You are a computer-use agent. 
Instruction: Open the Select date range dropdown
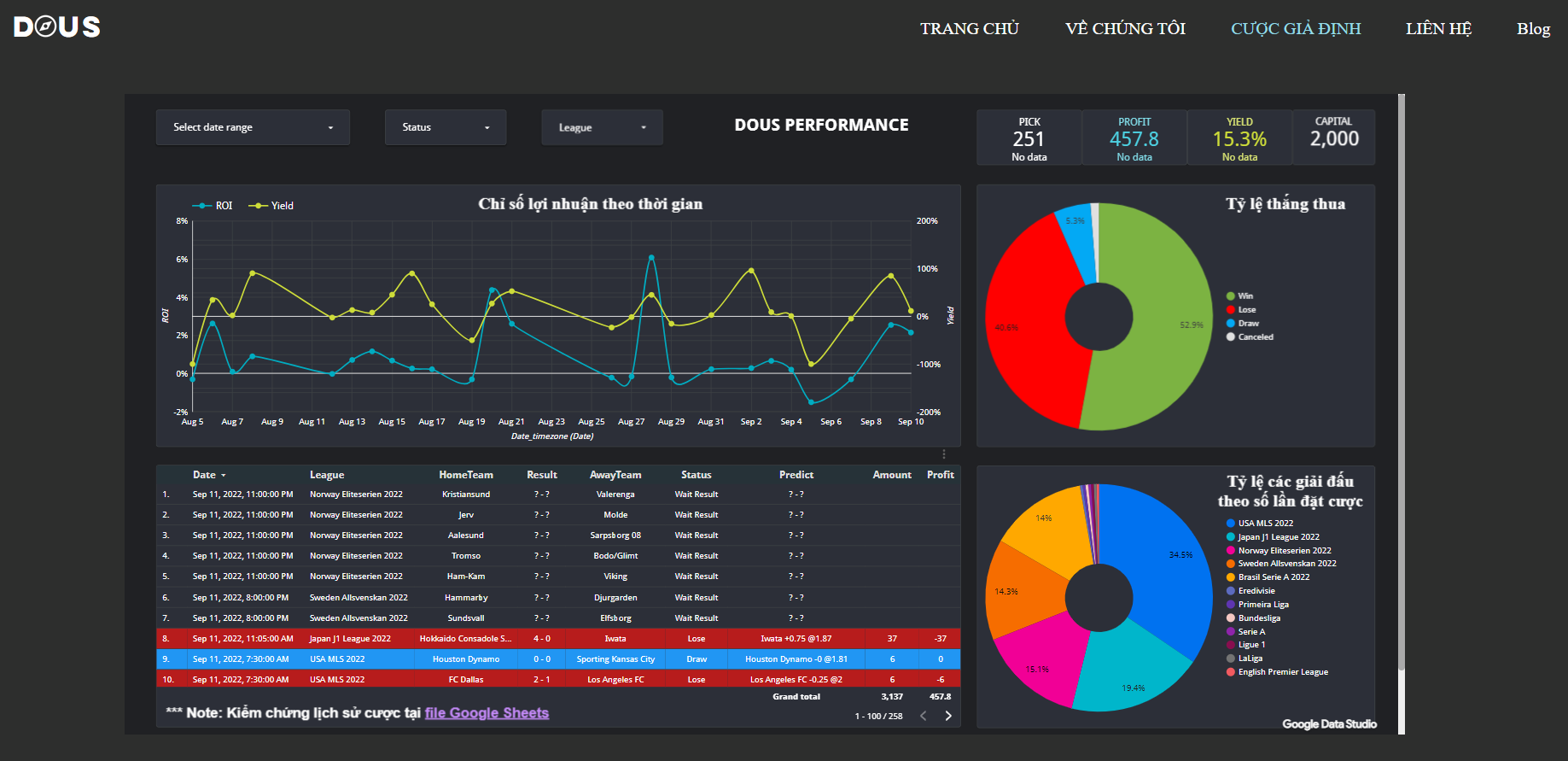[253, 127]
